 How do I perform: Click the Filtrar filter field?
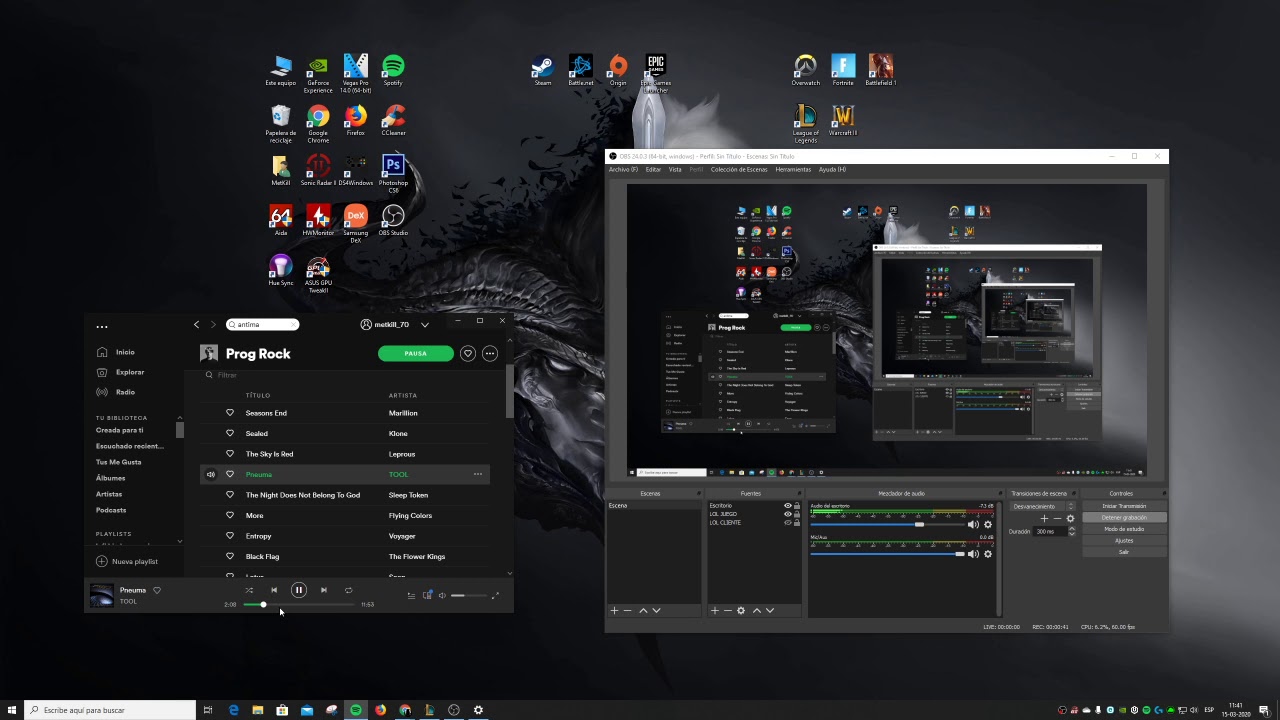coord(227,375)
